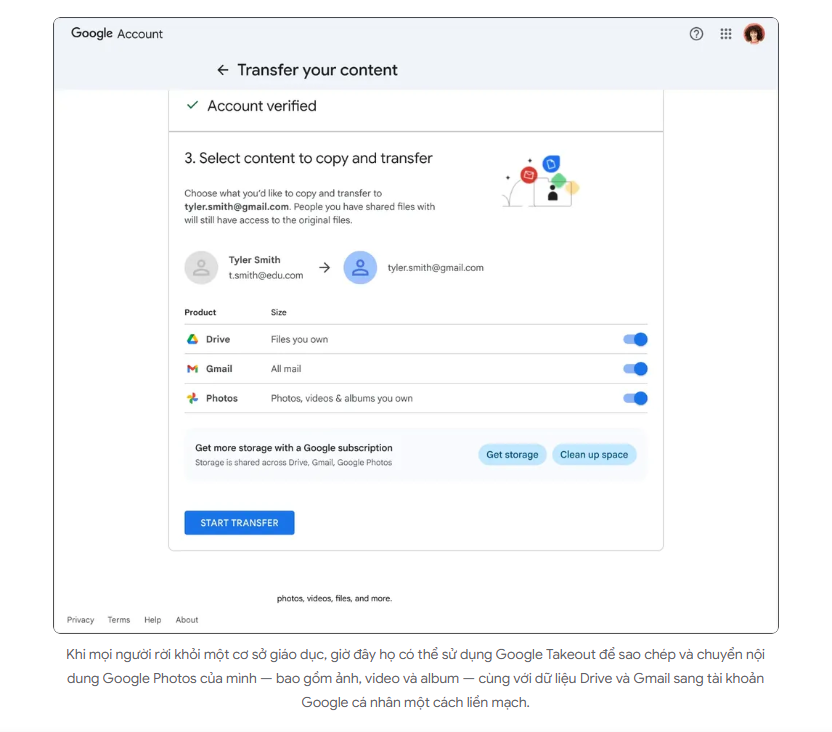The height and width of the screenshot is (732, 832).
Task: Turn off the Gmail transfer toggle
Action: pyautogui.click(x=636, y=369)
